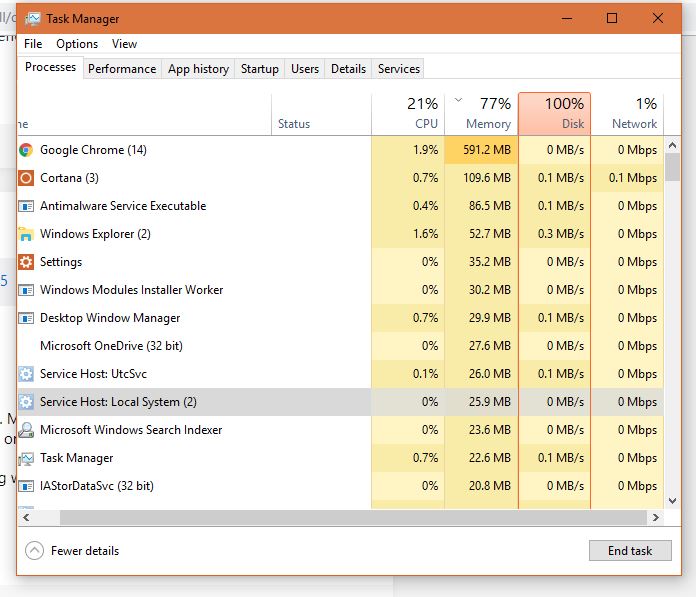Switch to the Performance tab

[122, 69]
